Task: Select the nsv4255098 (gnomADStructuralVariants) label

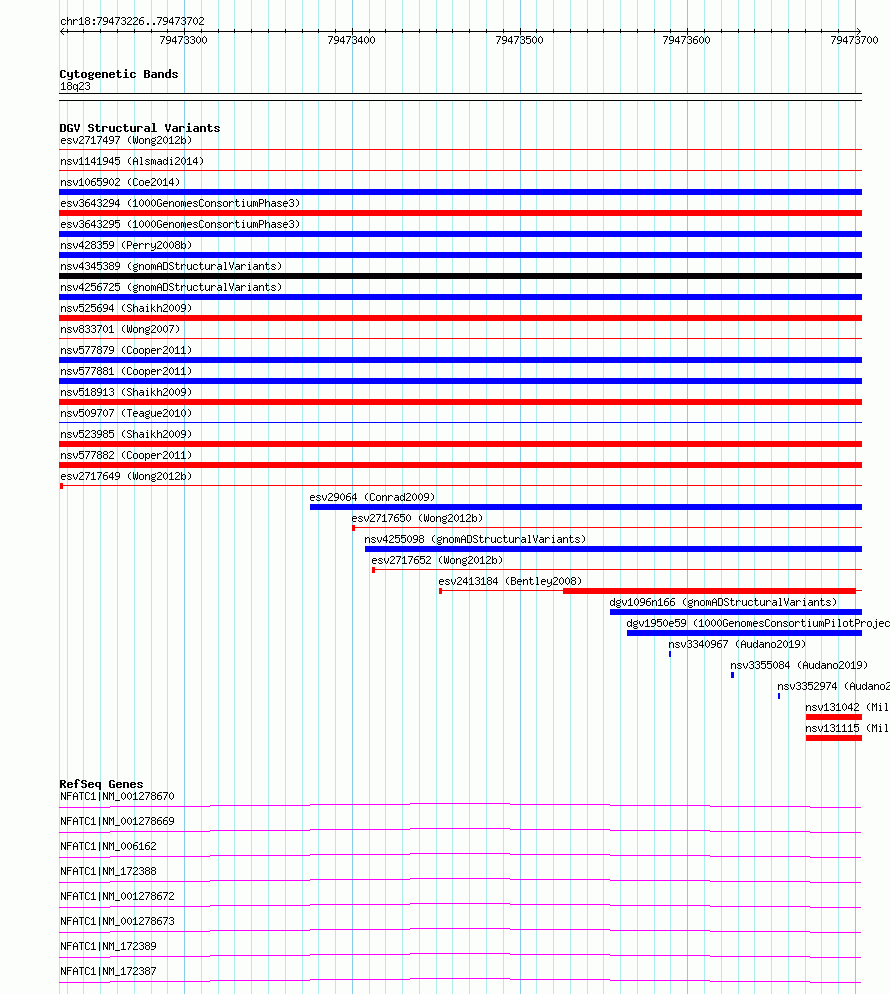Action: (475, 539)
